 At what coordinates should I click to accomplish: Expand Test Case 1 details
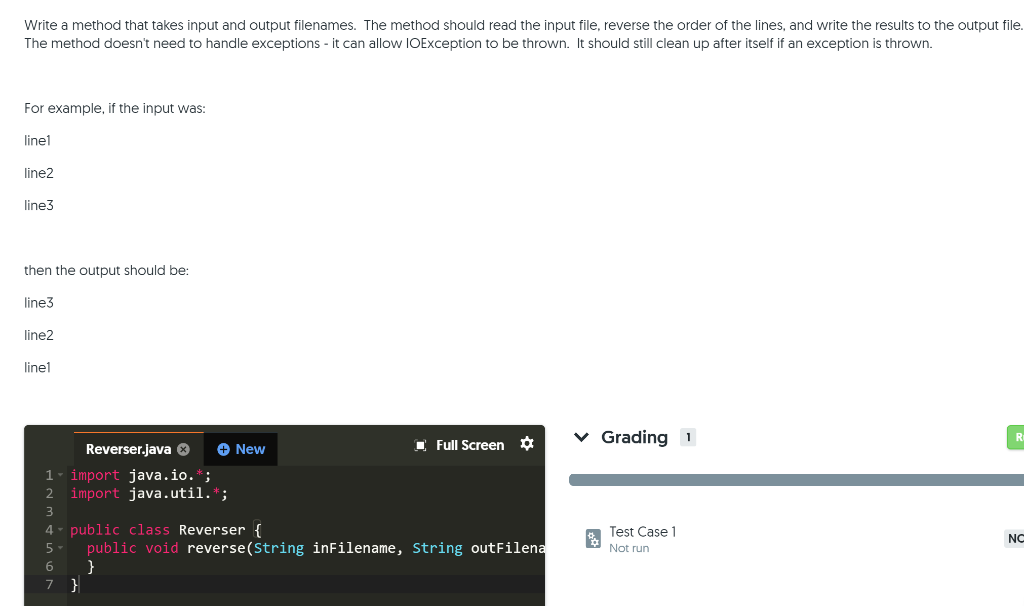[643, 531]
